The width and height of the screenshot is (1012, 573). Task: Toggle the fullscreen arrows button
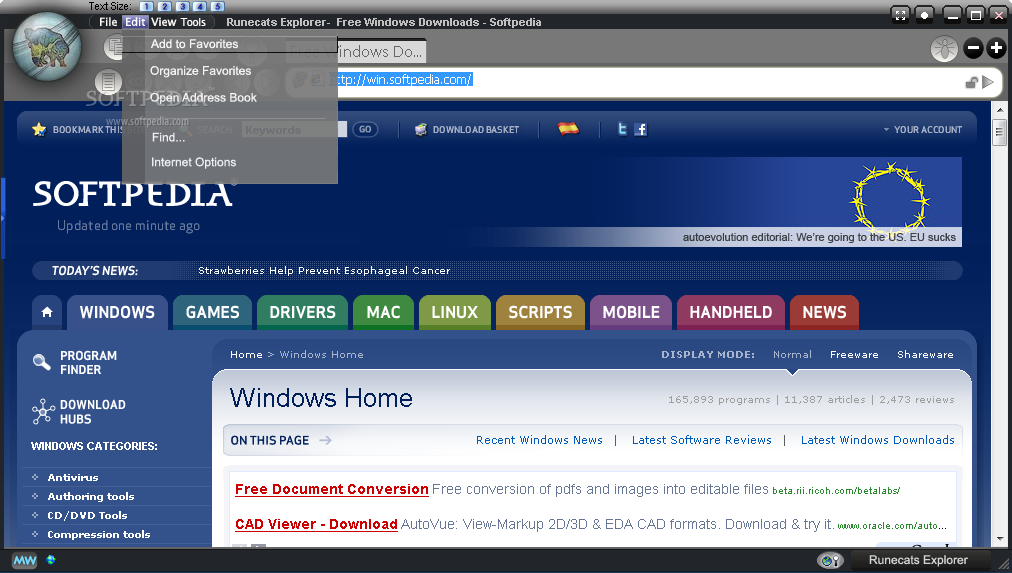[900, 15]
